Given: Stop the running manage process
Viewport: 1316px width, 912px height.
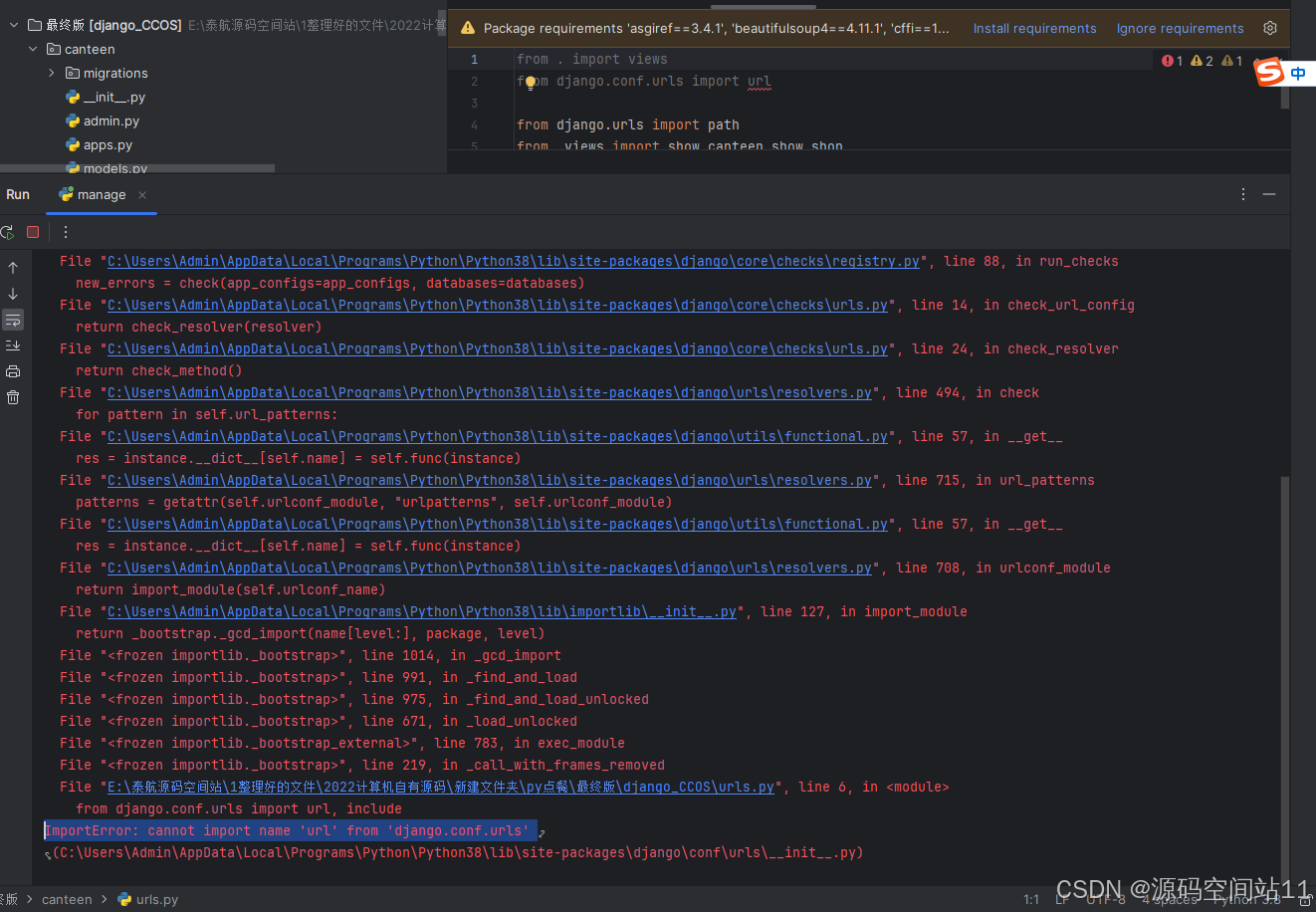Looking at the screenshot, I should point(32,231).
